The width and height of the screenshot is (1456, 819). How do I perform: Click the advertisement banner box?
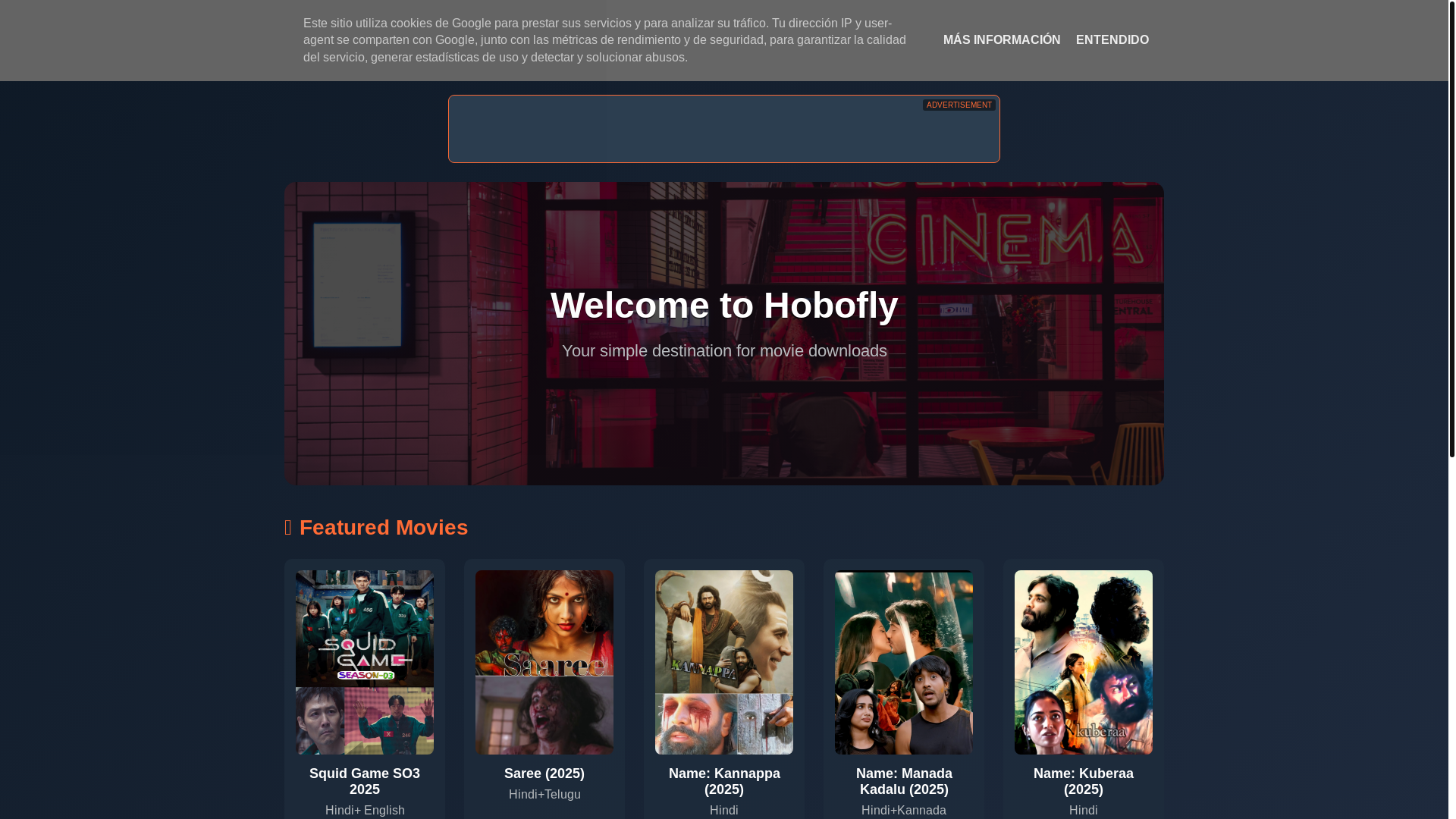pos(724,129)
